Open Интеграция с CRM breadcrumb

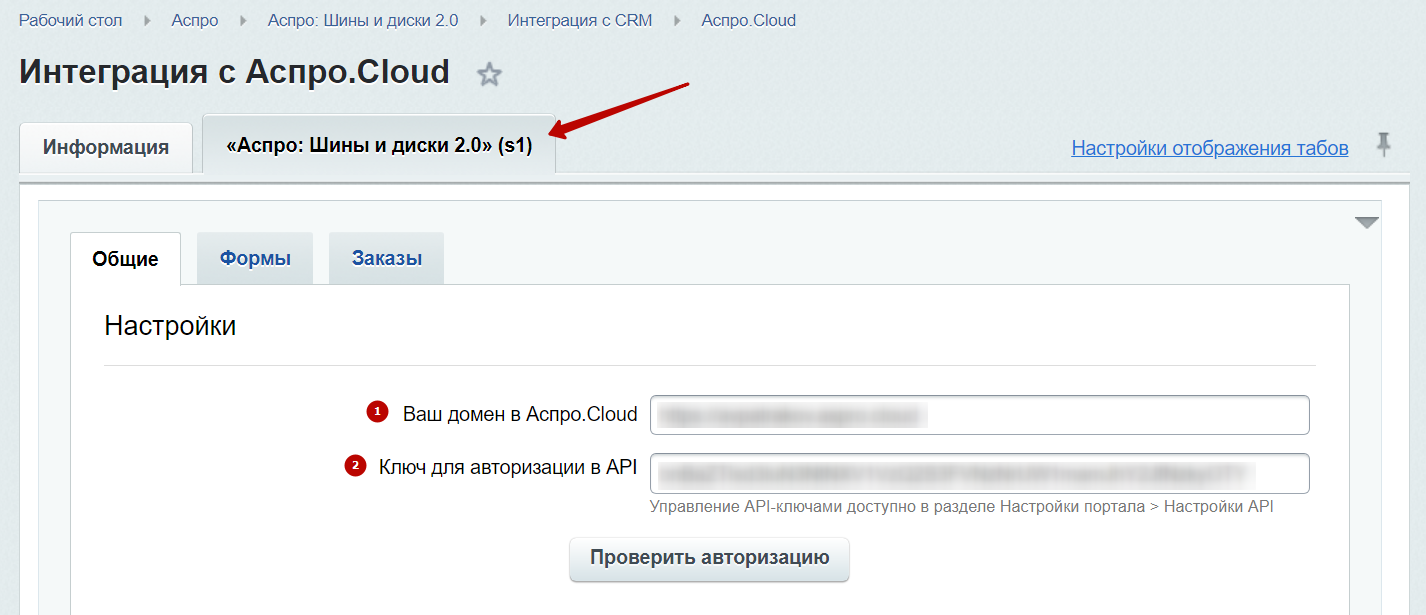pos(580,20)
